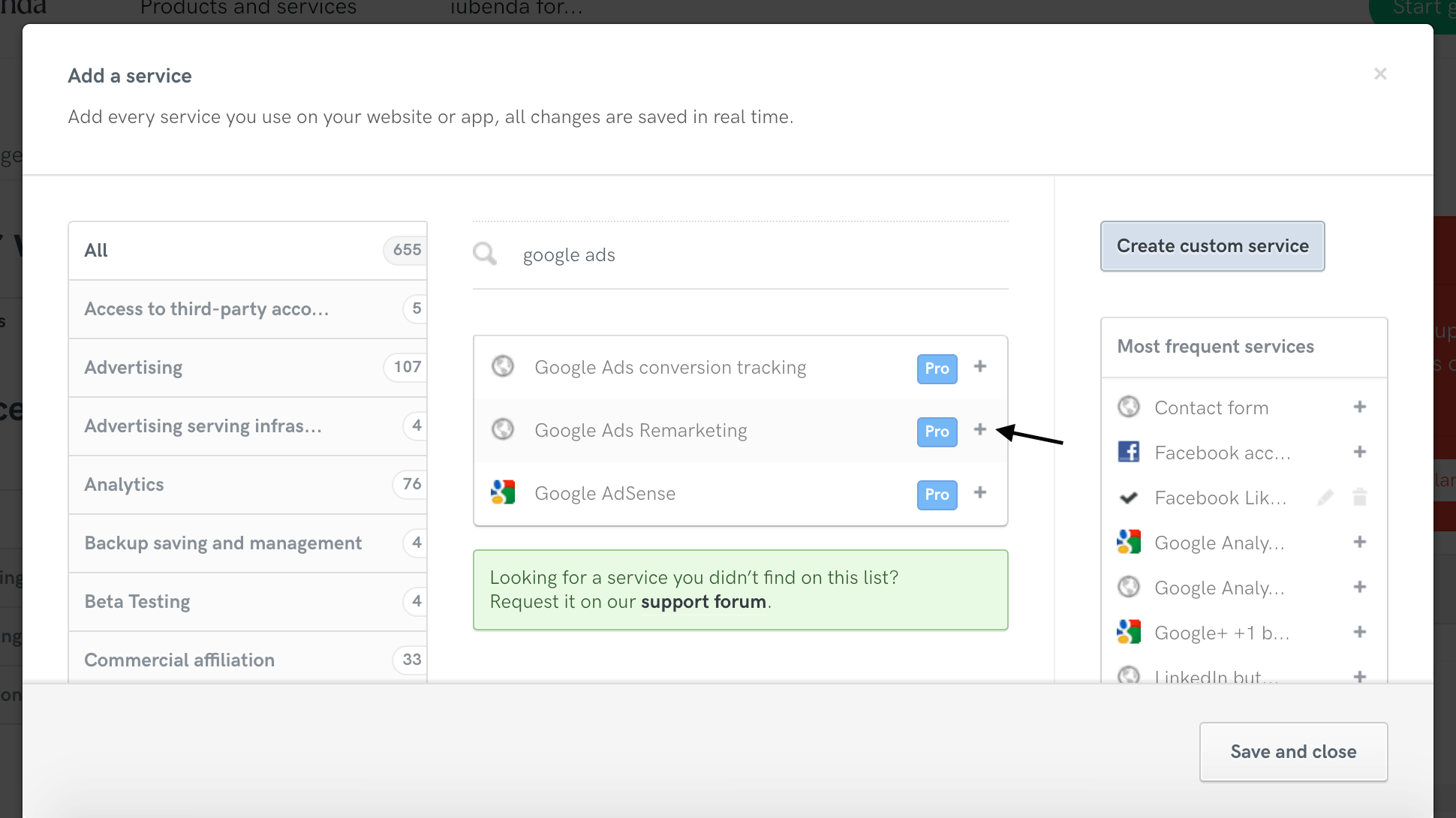Click the Google AdSense service icon
1456x818 pixels.
(x=503, y=492)
